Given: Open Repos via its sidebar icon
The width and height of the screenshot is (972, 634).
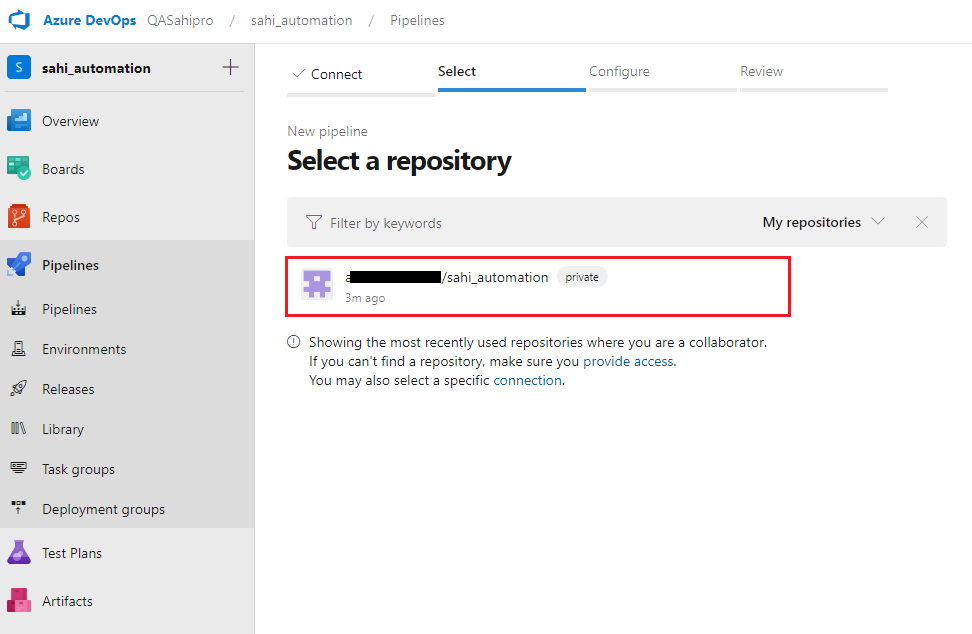Looking at the screenshot, I should pos(19,217).
